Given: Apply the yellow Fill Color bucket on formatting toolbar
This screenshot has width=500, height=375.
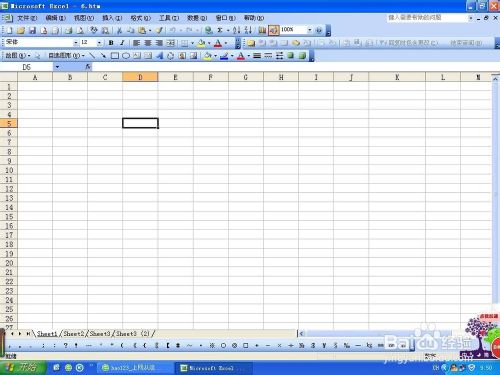Looking at the screenshot, I should 201,43.
